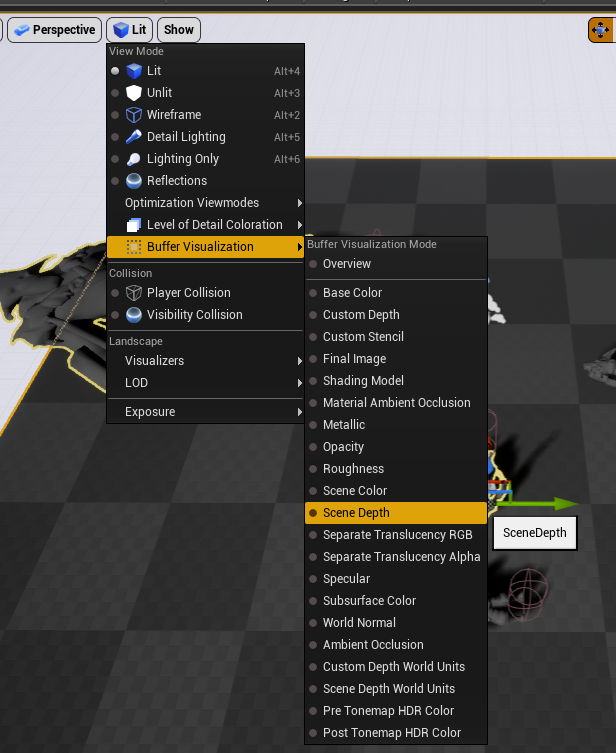Viewport: 616px width, 753px height.
Task: Select Wireframe view mode radio
Action: click(x=115, y=115)
